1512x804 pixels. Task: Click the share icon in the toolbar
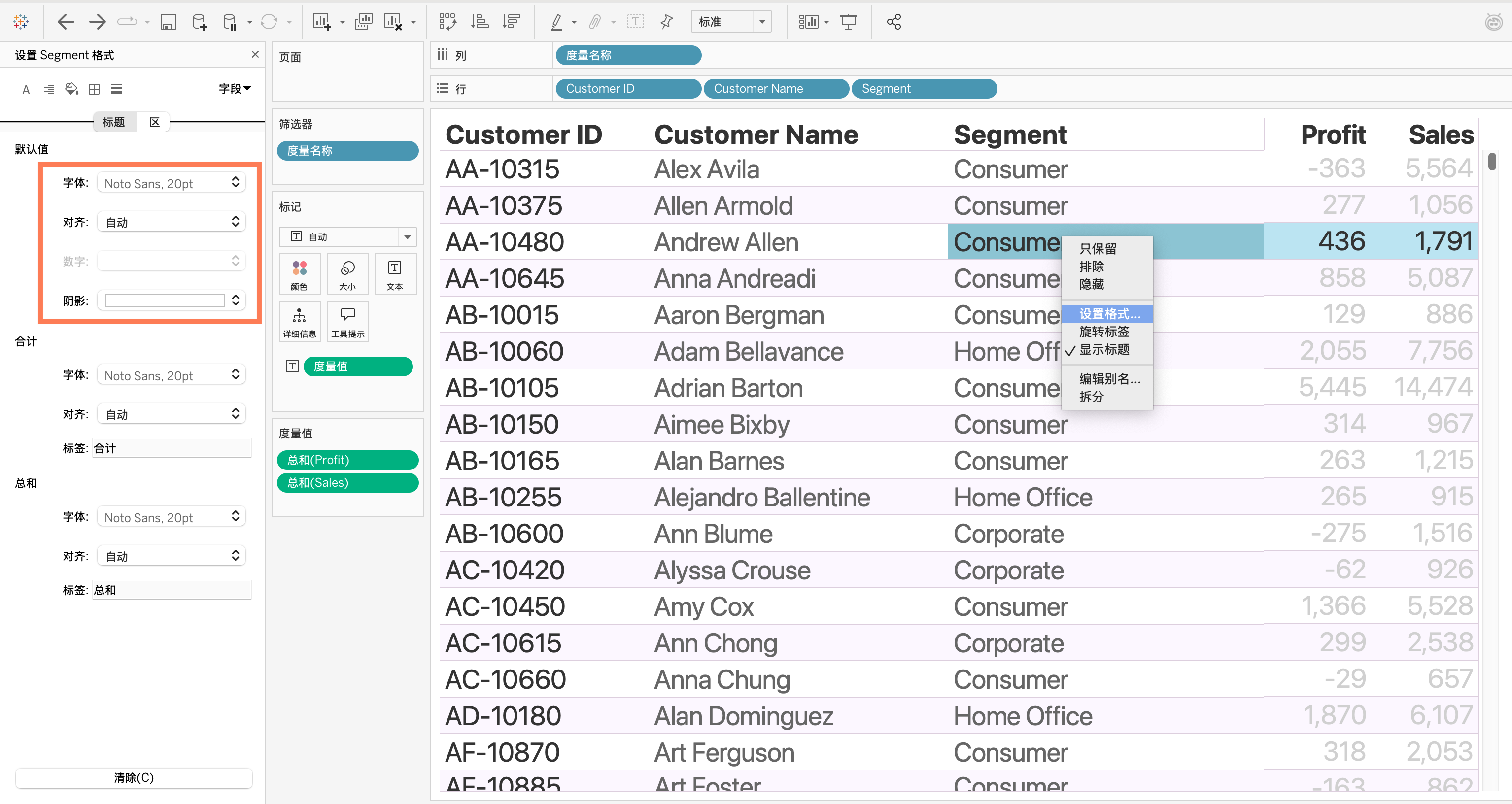(893, 22)
